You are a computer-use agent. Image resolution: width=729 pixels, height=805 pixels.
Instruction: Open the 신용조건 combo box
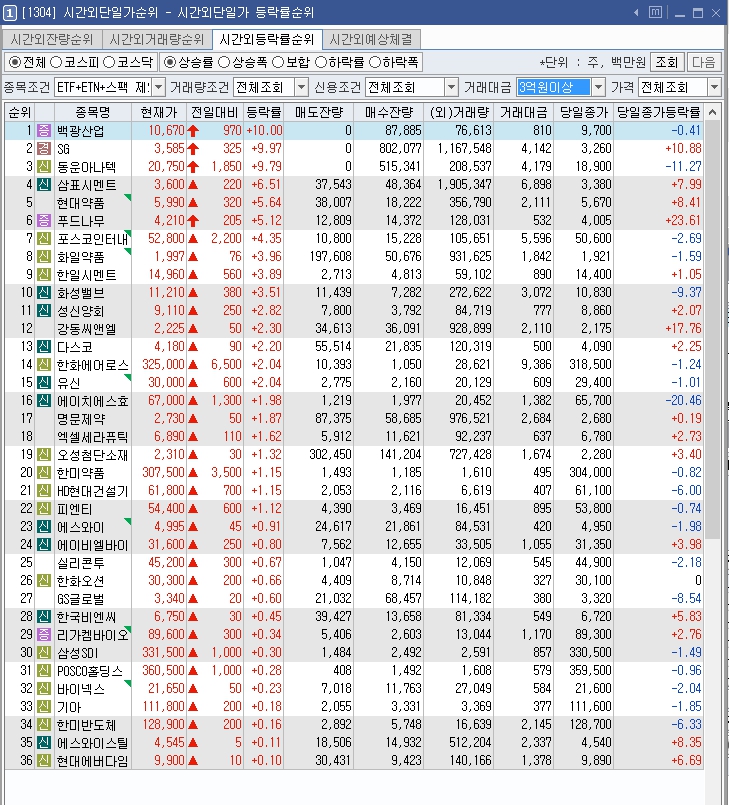[x=451, y=88]
